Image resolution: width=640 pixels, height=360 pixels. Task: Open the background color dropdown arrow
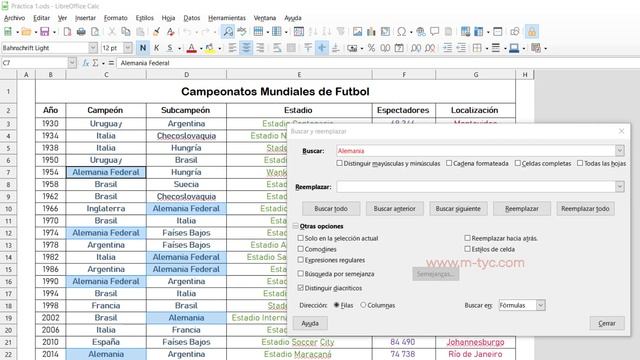click(x=220, y=49)
